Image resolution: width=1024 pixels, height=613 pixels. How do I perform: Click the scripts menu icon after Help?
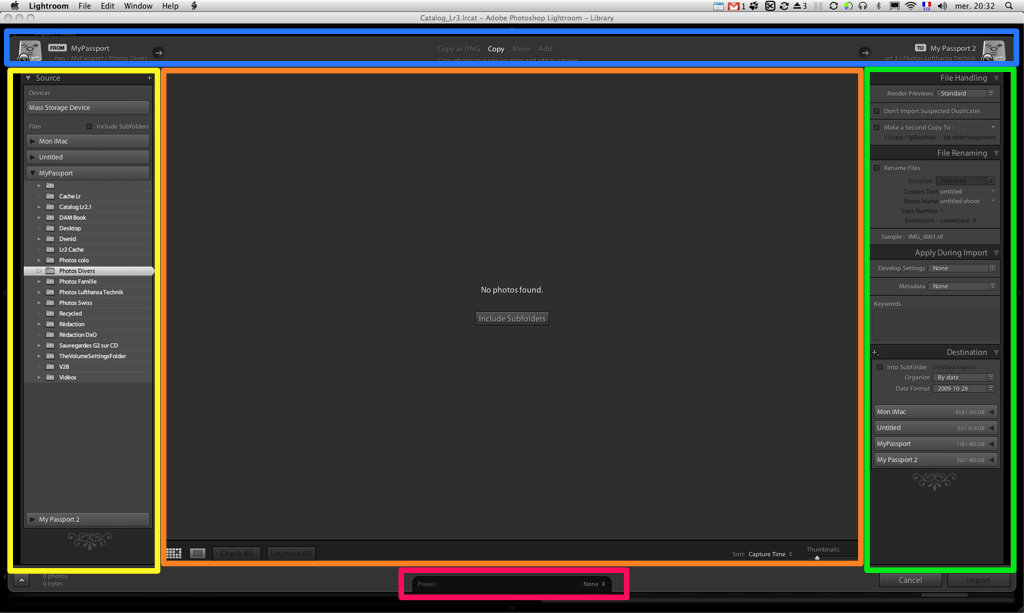pos(194,6)
